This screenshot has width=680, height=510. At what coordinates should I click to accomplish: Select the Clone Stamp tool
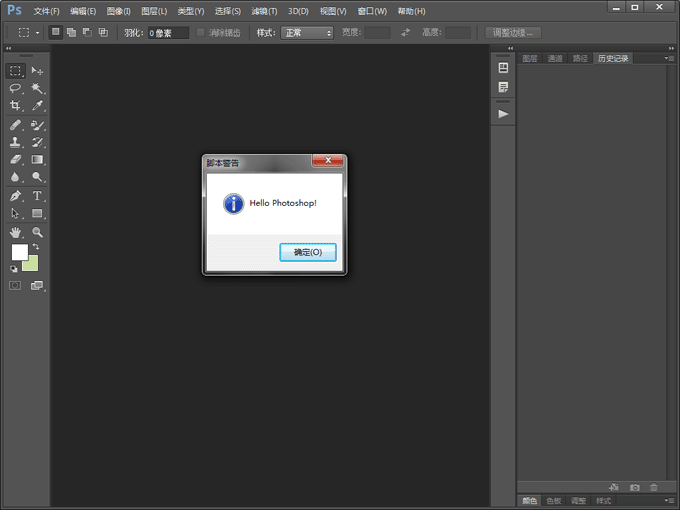(x=15, y=142)
